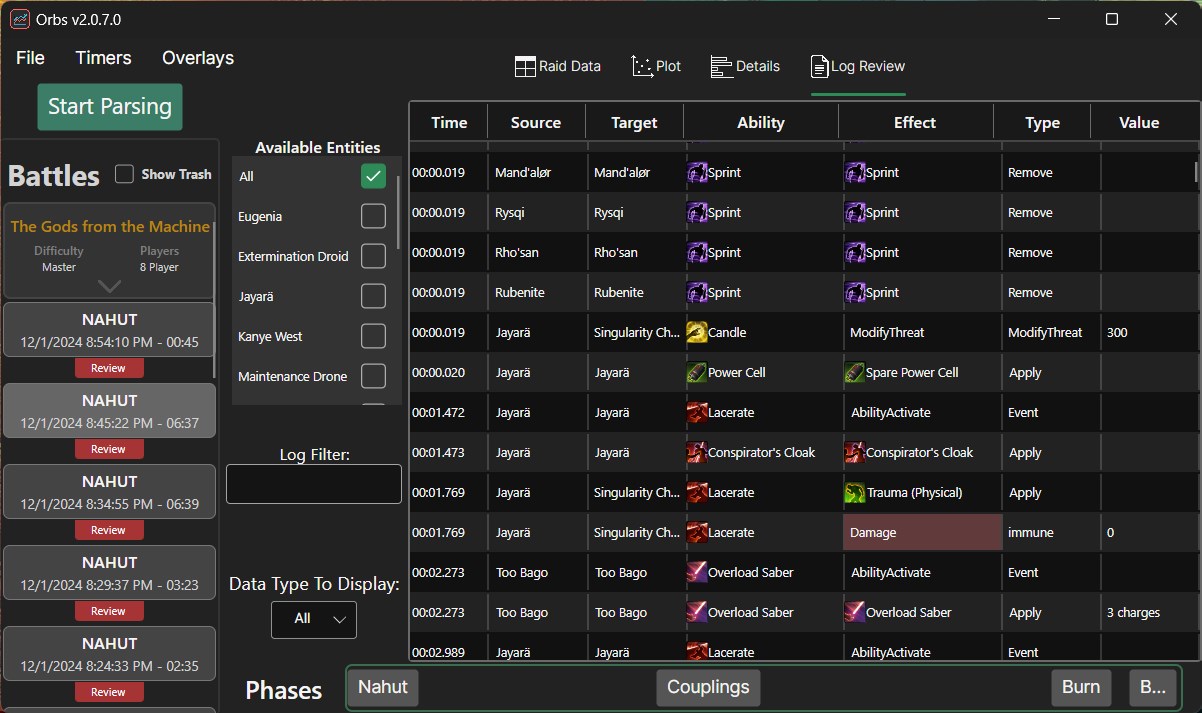Switch to the Details tab
The width and height of the screenshot is (1202, 713).
(745, 67)
